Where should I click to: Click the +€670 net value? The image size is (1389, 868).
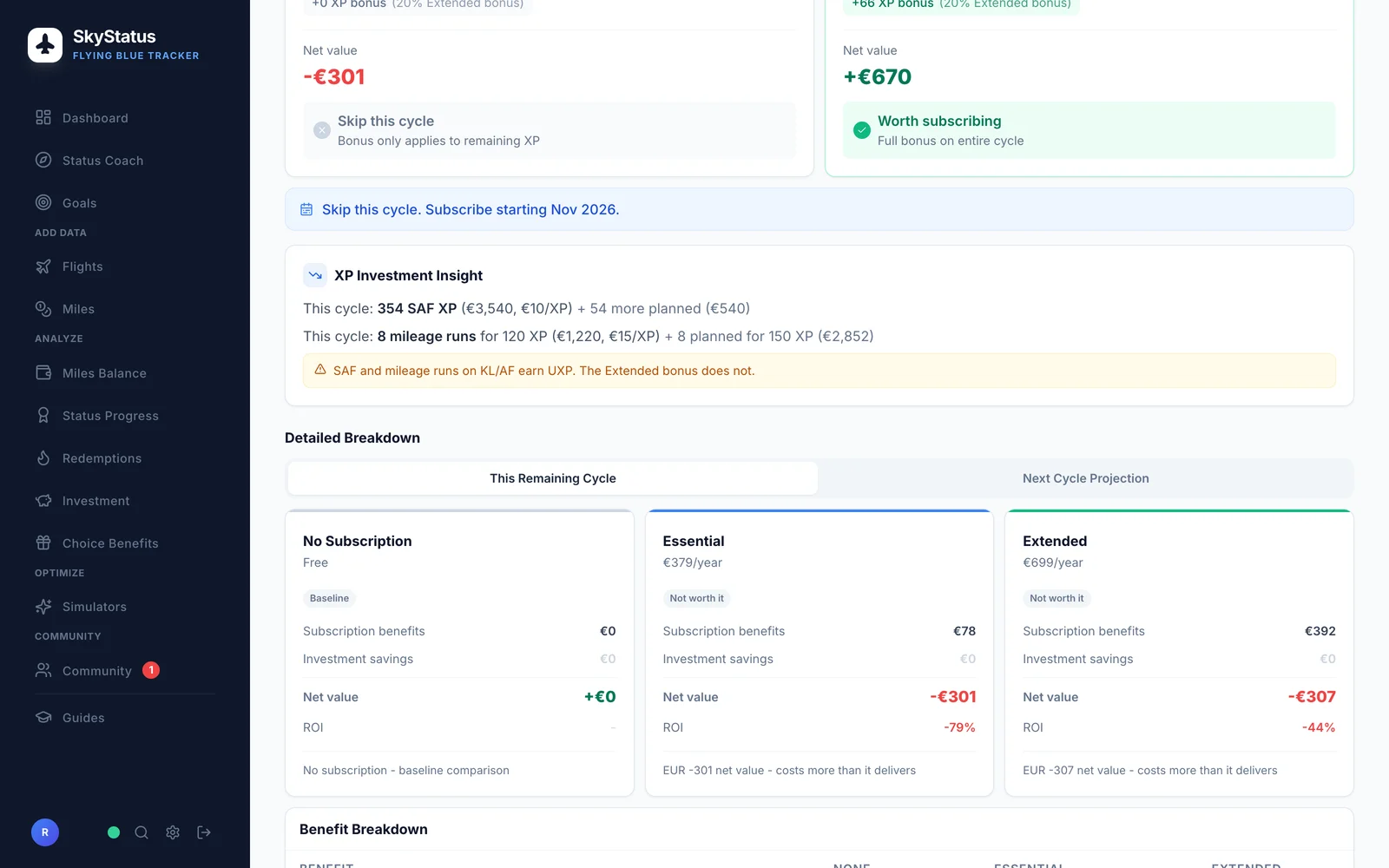click(878, 76)
